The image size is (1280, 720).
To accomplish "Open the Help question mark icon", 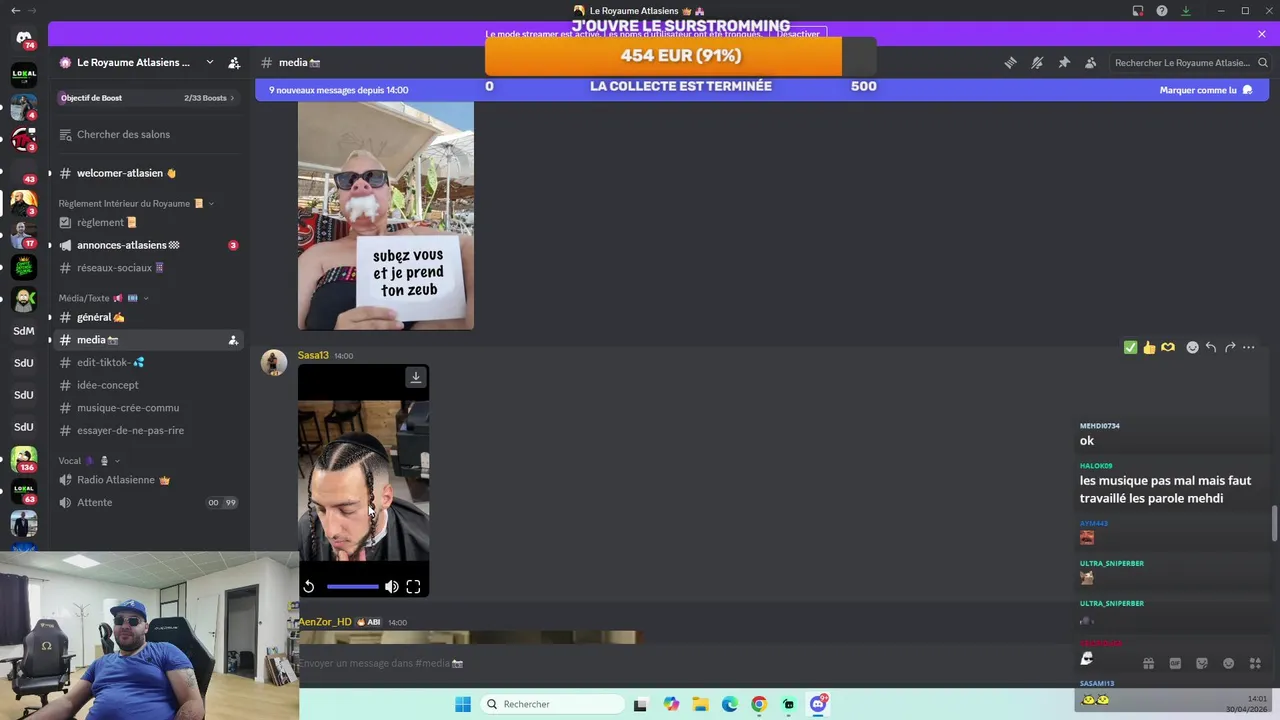I will coord(1162,11).
